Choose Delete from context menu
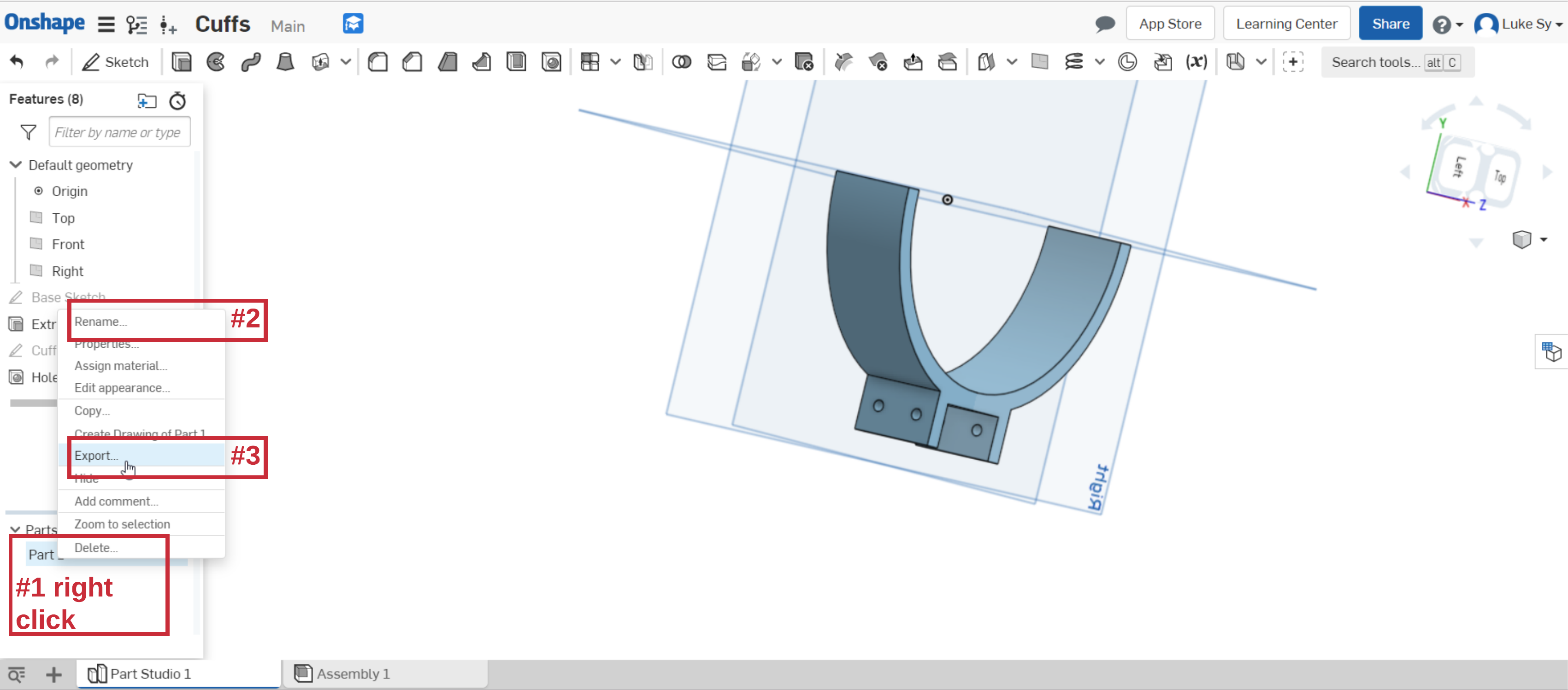This screenshot has height=690, width=1568. (142, 547)
